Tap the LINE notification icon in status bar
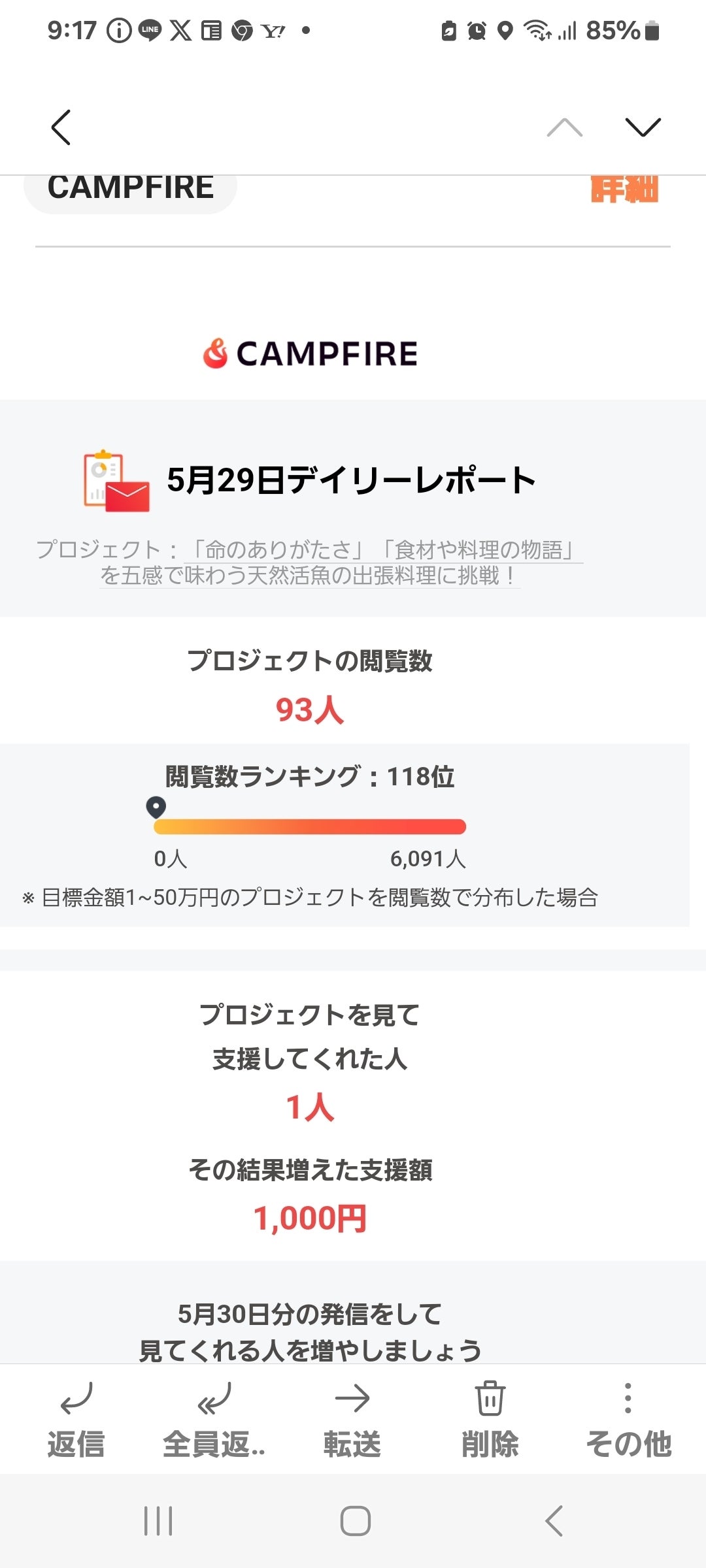Screen dimensions: 706x1568 pyautogui.click(x=150, y=30)
